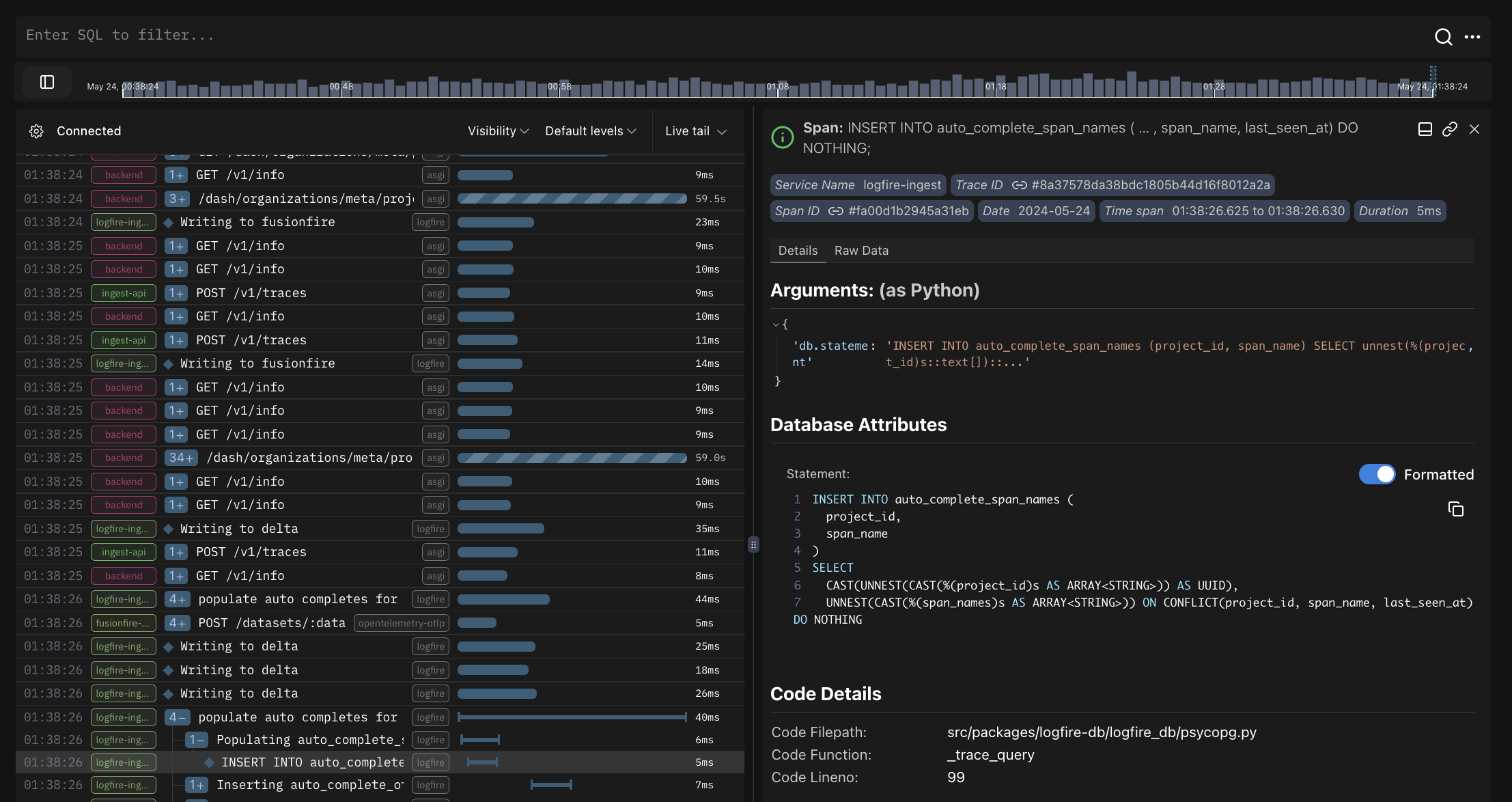1512x802 pixels.
Task: Expand 4+ POST /datasets/:data span
Action: pyautogui.click(x=177, y=623)
